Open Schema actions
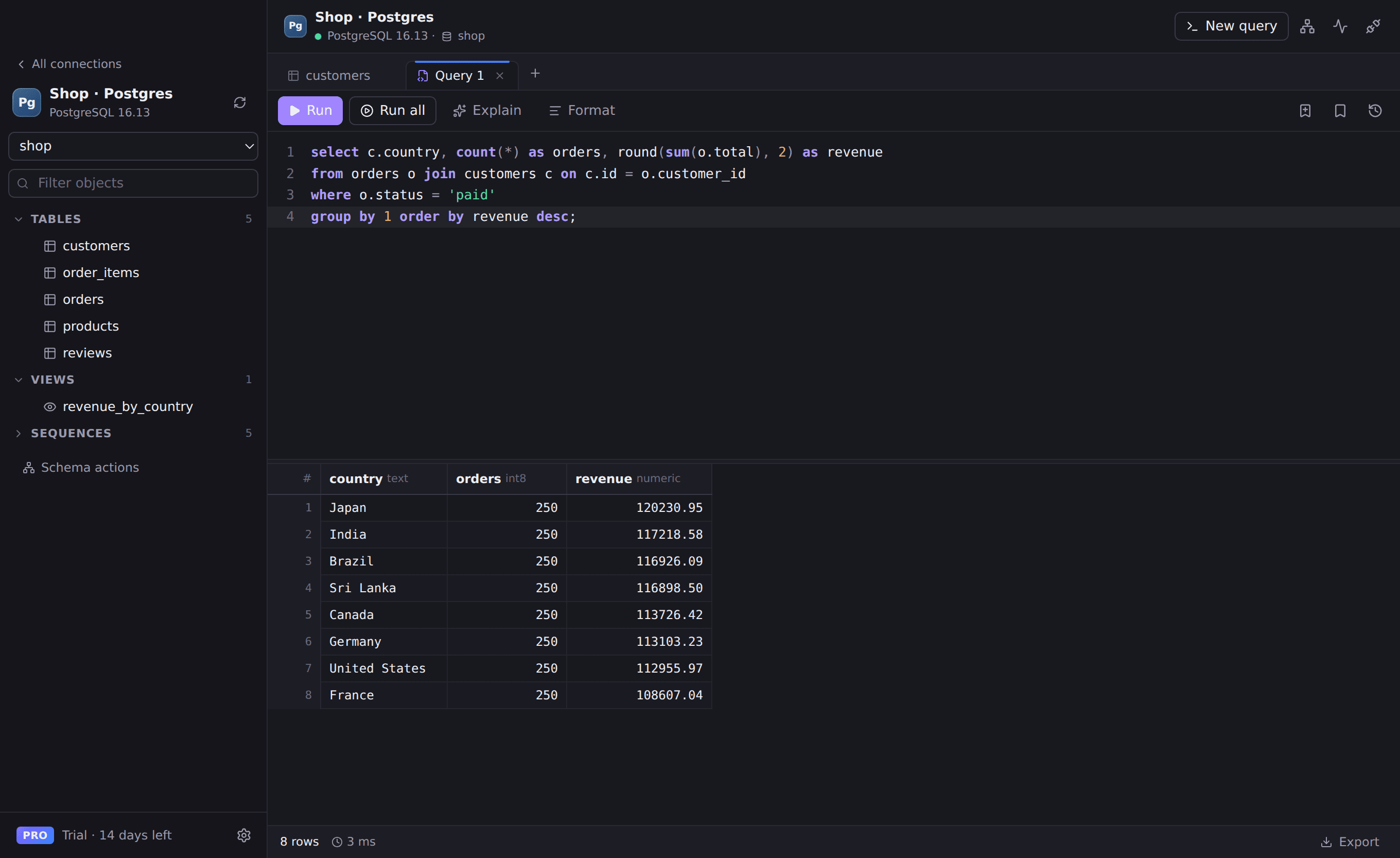Viewport: 1400px width, 858px height. (81, 468)
